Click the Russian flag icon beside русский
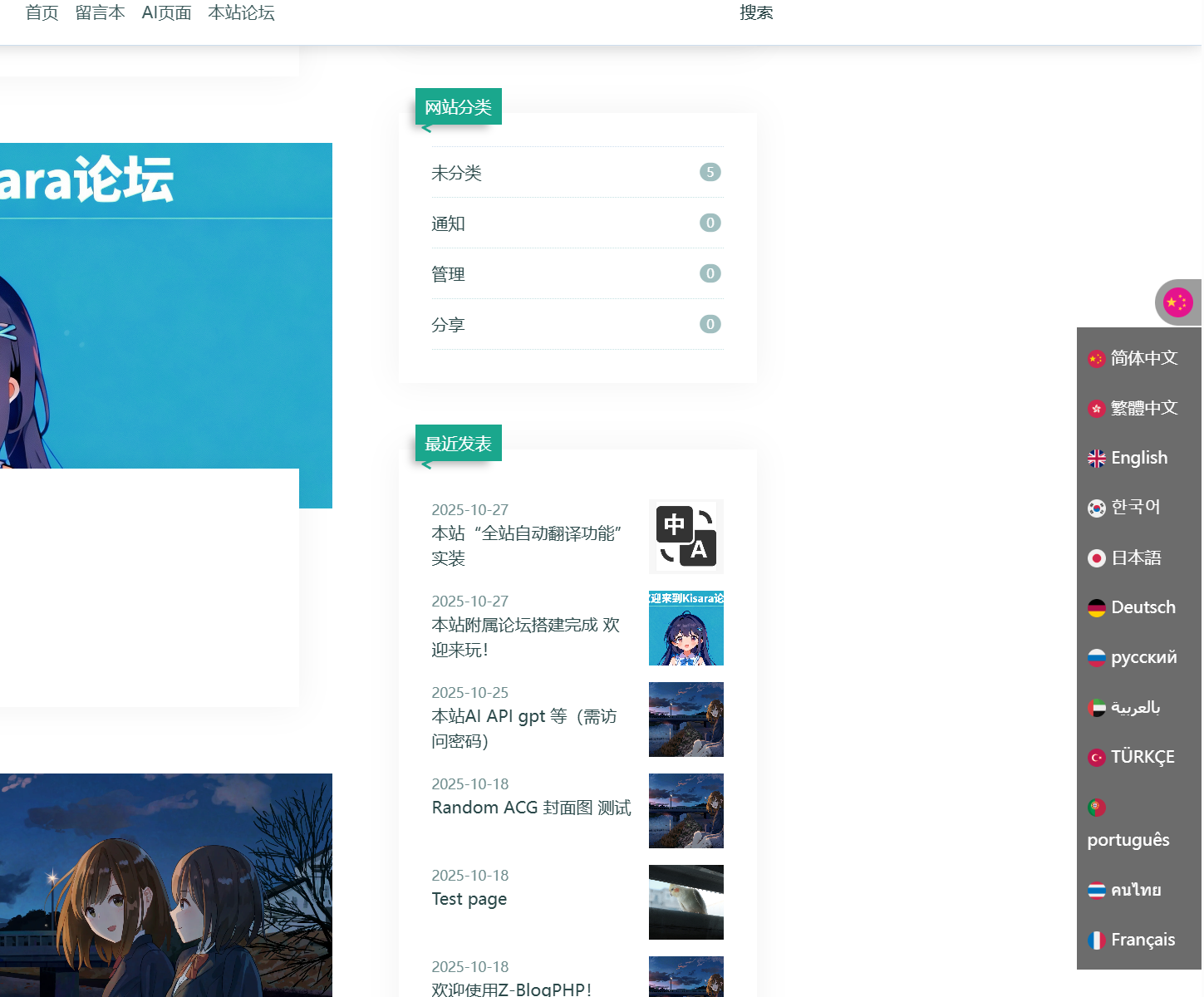This screenshot has height=997, width=1204. (1096, 658)
